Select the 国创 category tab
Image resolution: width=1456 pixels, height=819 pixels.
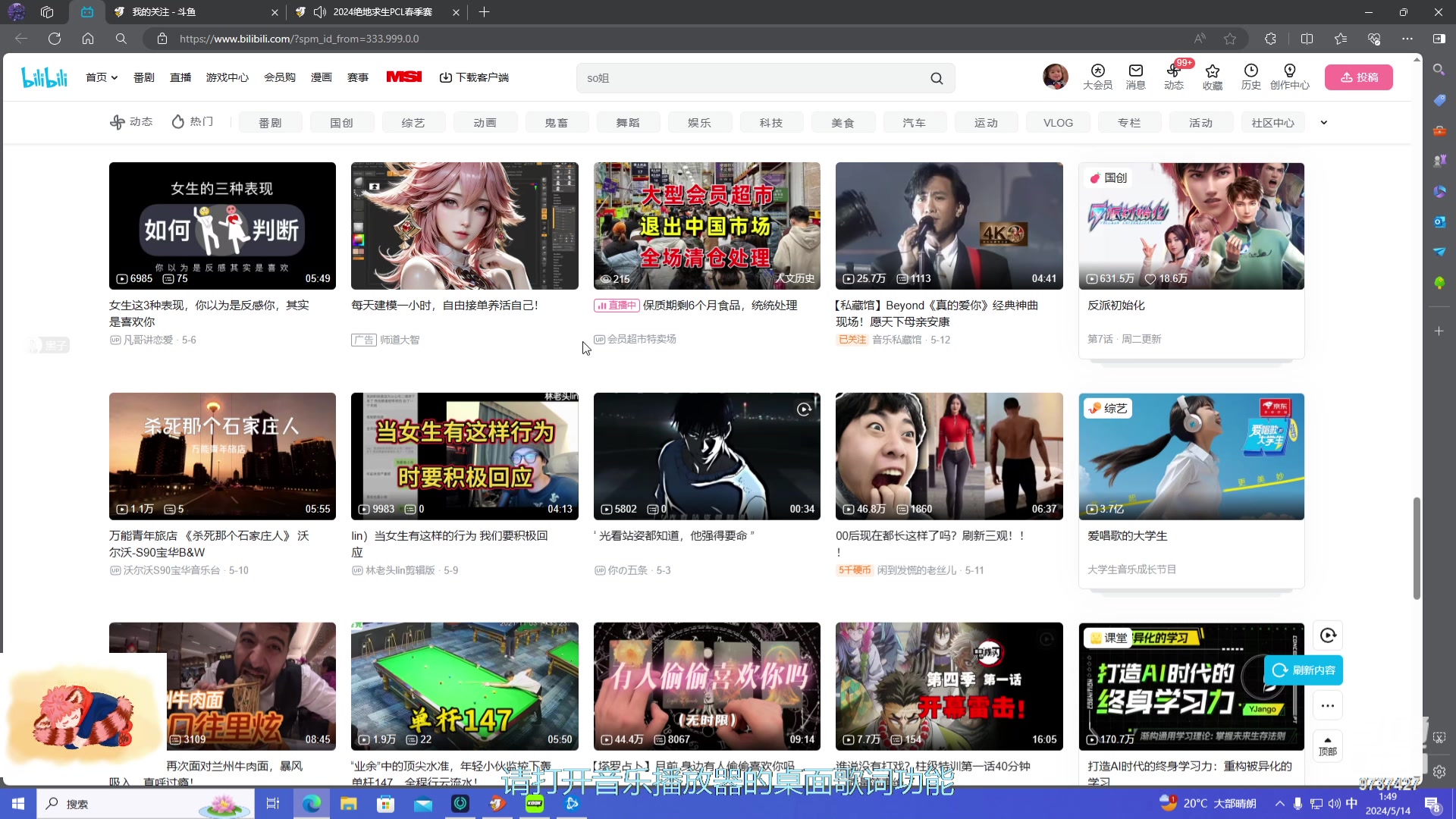341,122
